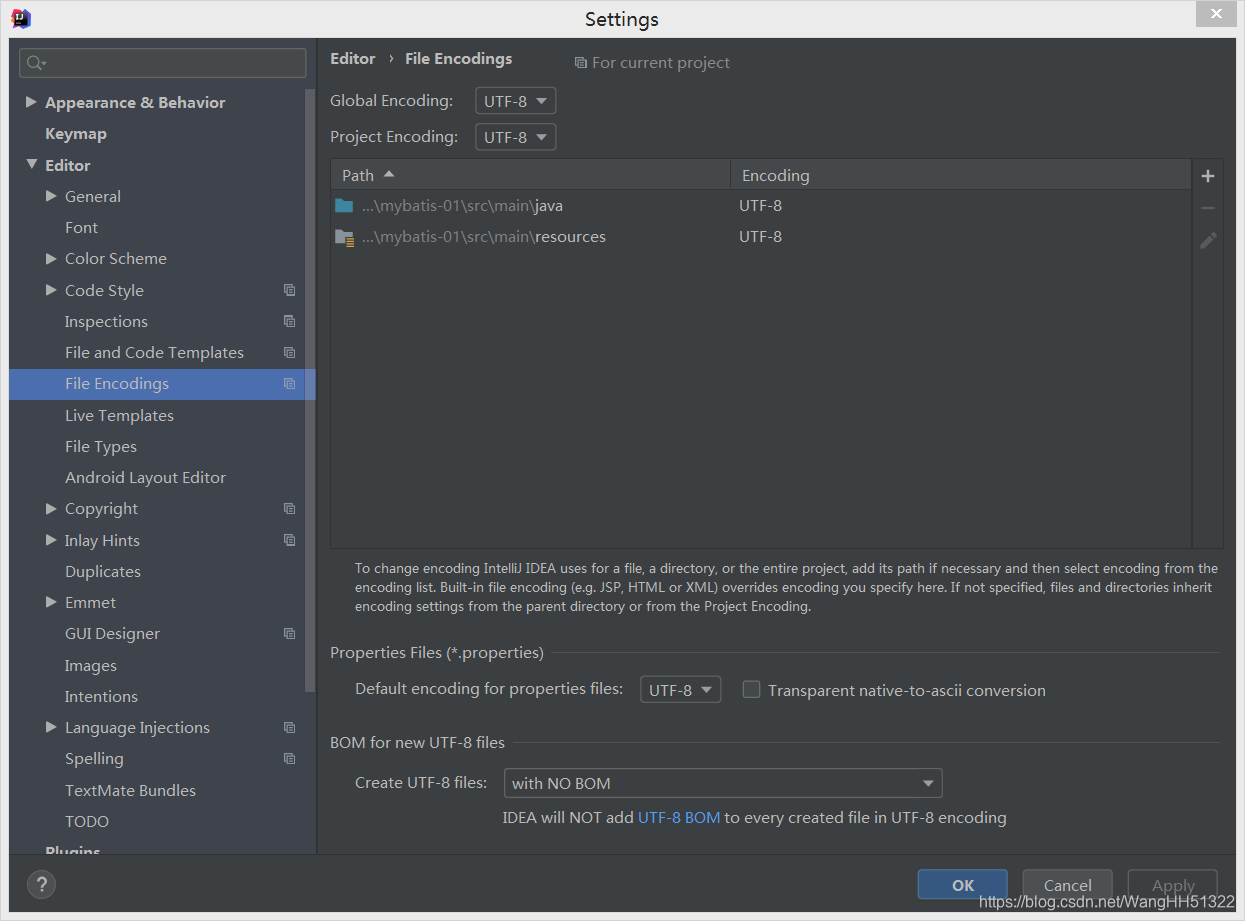Click the search magnifier icon
Viewport: 1245px width, 921px height.
pyautogui.click(x=36, y=63)
